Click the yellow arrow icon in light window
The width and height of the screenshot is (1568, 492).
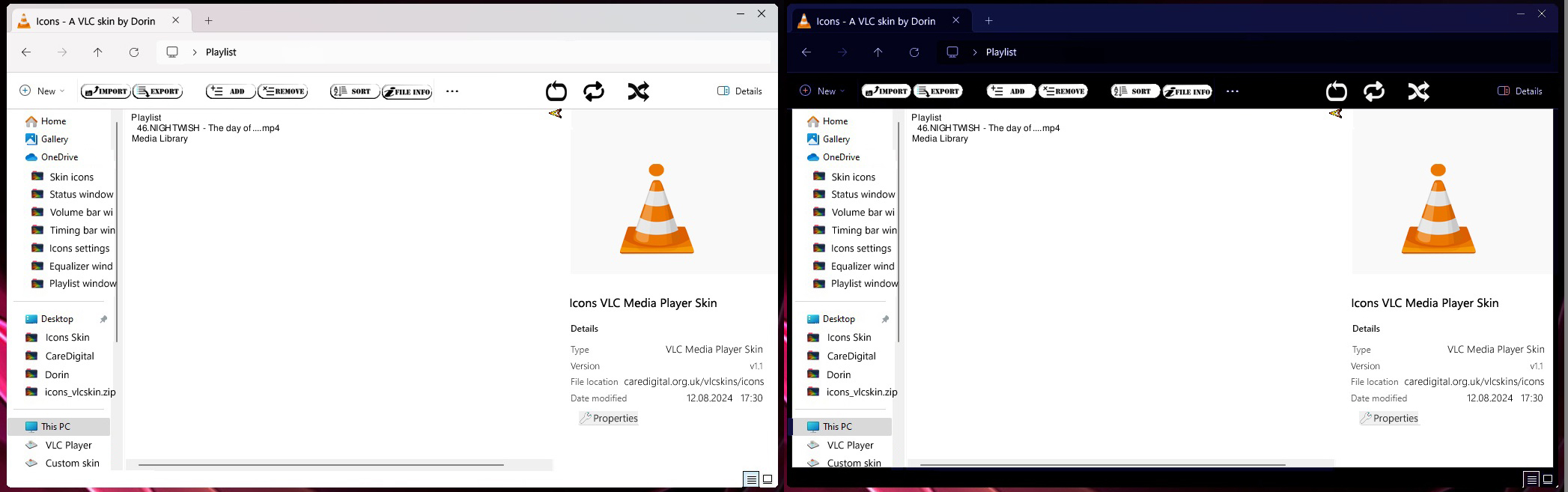click(x=555, y=114)
